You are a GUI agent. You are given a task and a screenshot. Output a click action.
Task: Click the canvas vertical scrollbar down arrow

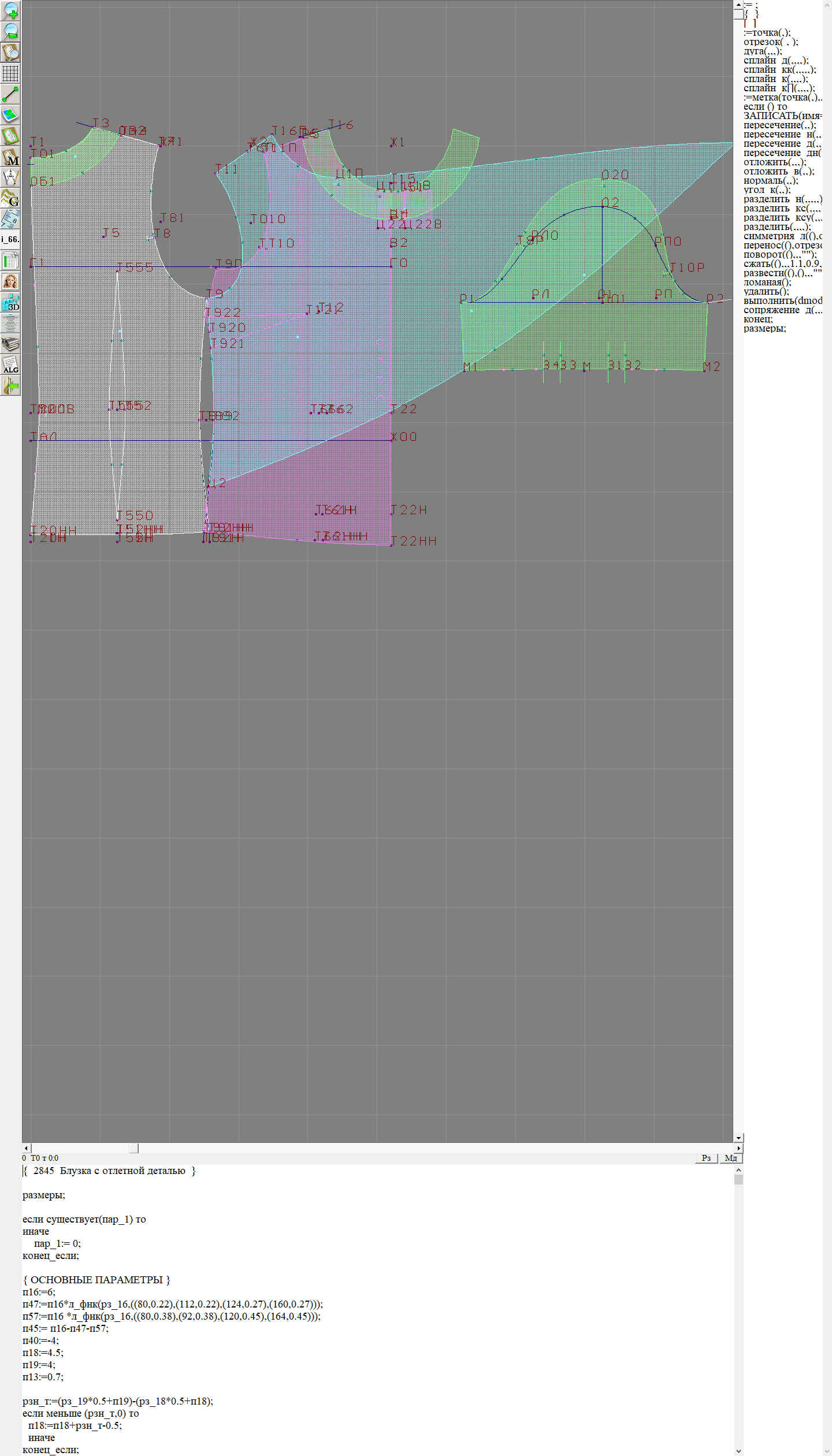pos(738,1138)
